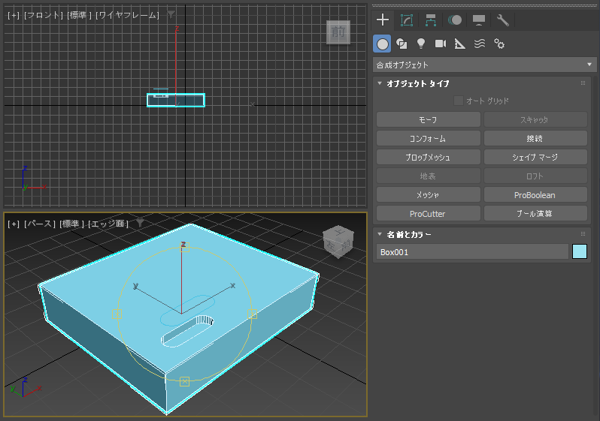The image size is (600, 421).
Task: Select the Cameras category icon
Action: coord(440,44)
